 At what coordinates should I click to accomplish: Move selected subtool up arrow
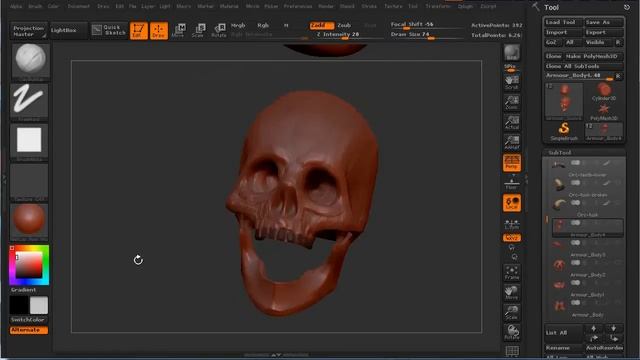[594, 328]
